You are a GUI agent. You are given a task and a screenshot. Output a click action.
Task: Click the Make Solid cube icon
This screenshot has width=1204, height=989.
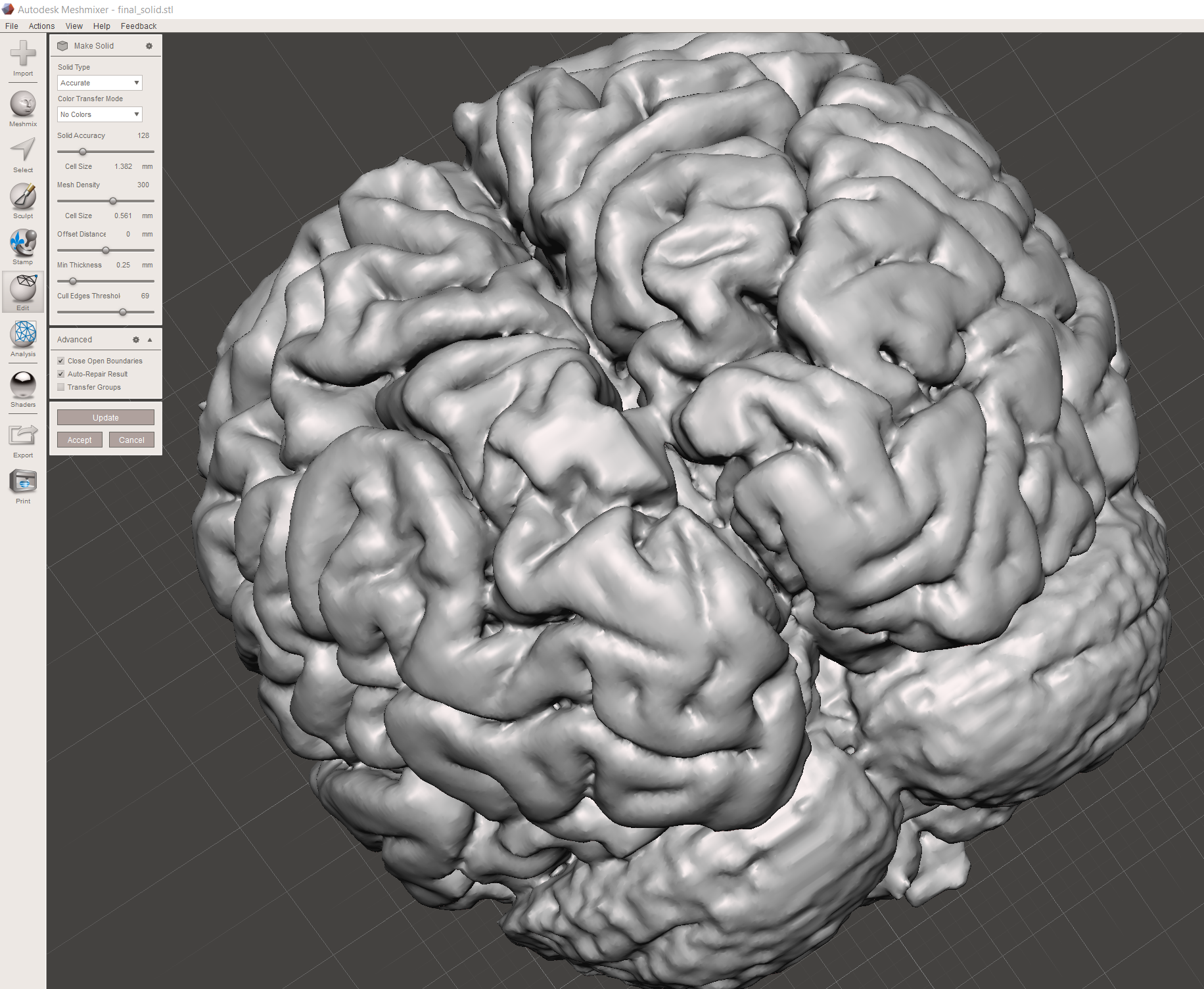point(62,46)
